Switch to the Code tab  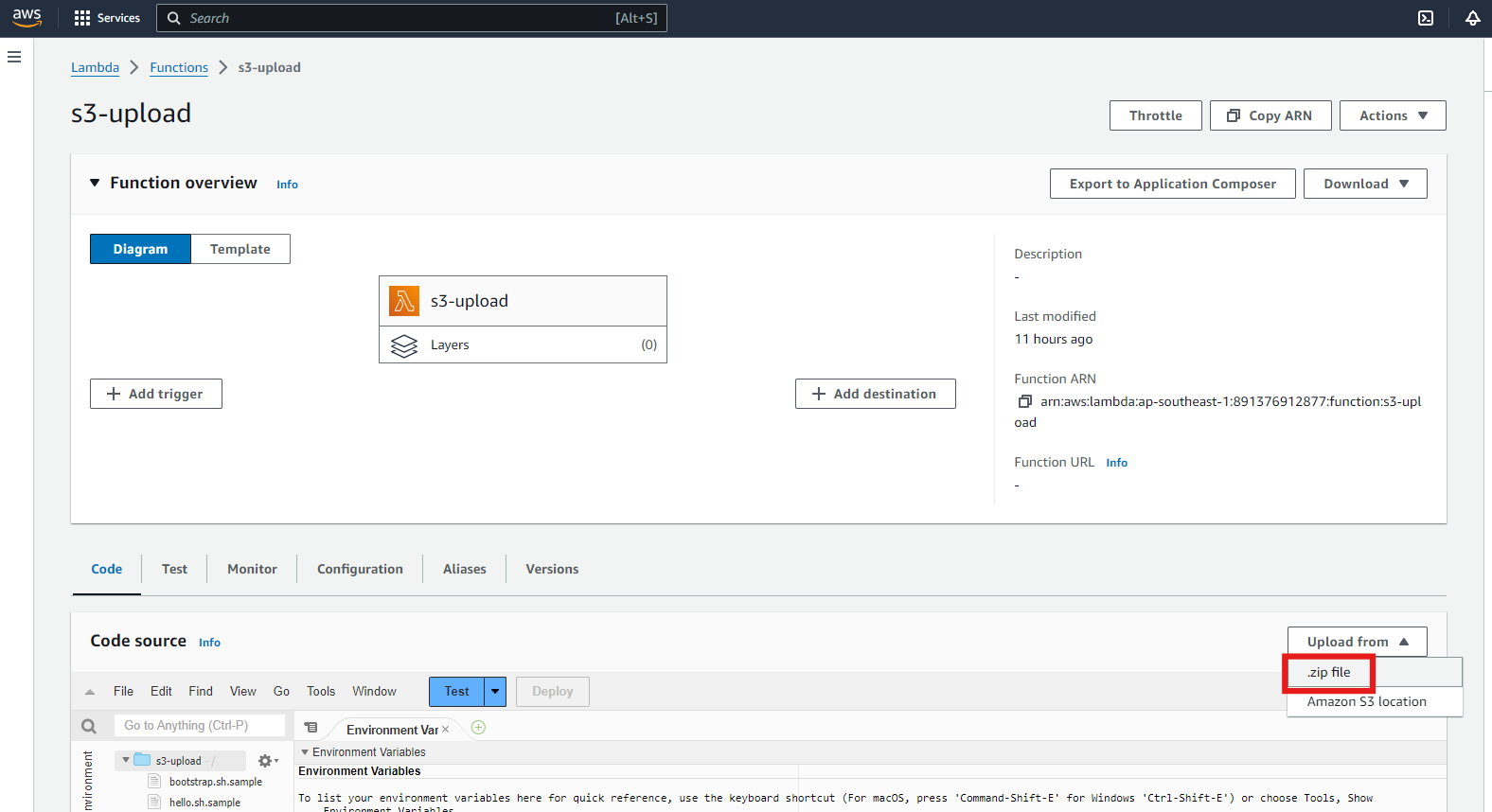107,569
